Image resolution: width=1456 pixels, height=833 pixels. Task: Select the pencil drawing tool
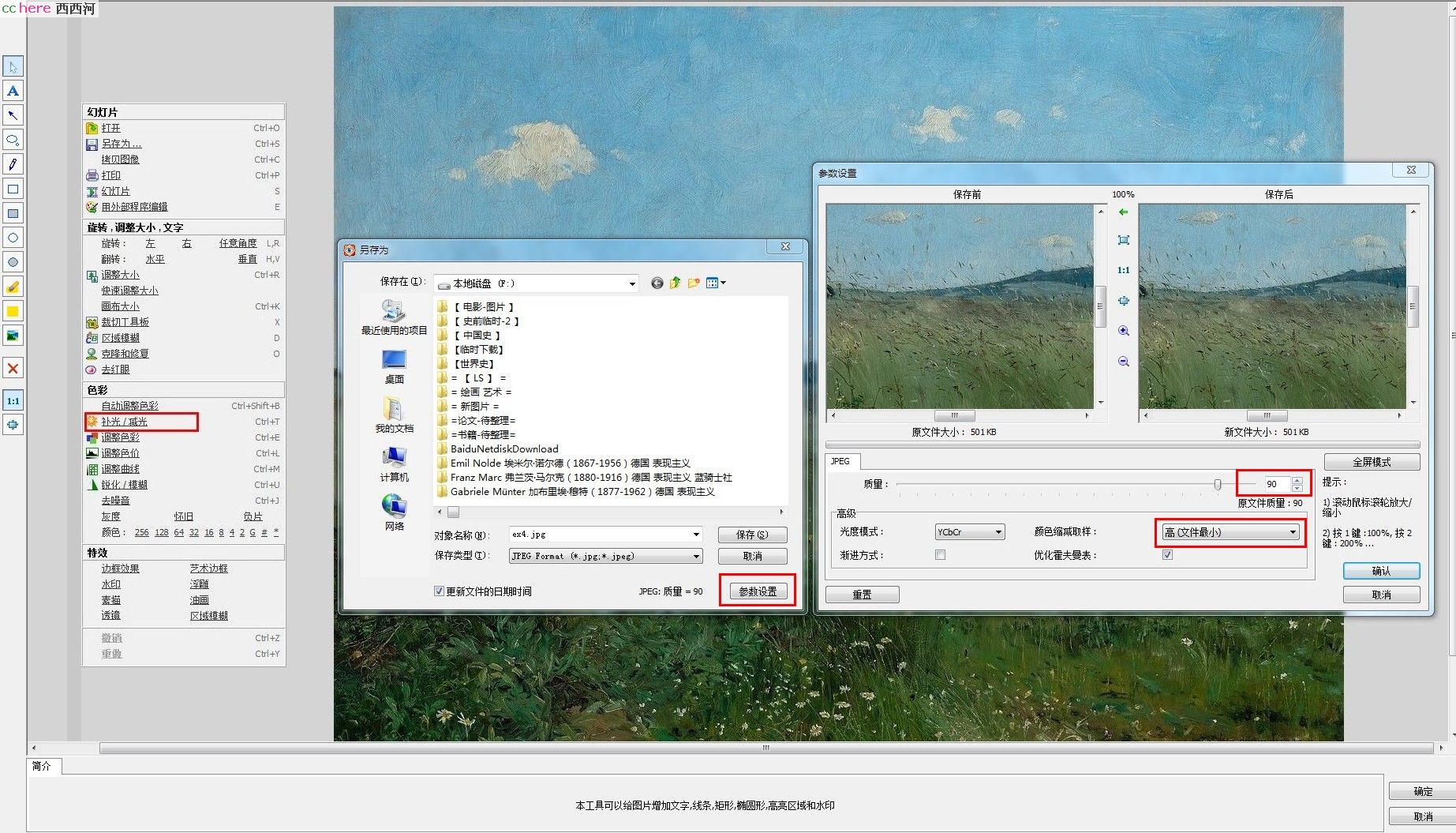(x=13, y=164)
